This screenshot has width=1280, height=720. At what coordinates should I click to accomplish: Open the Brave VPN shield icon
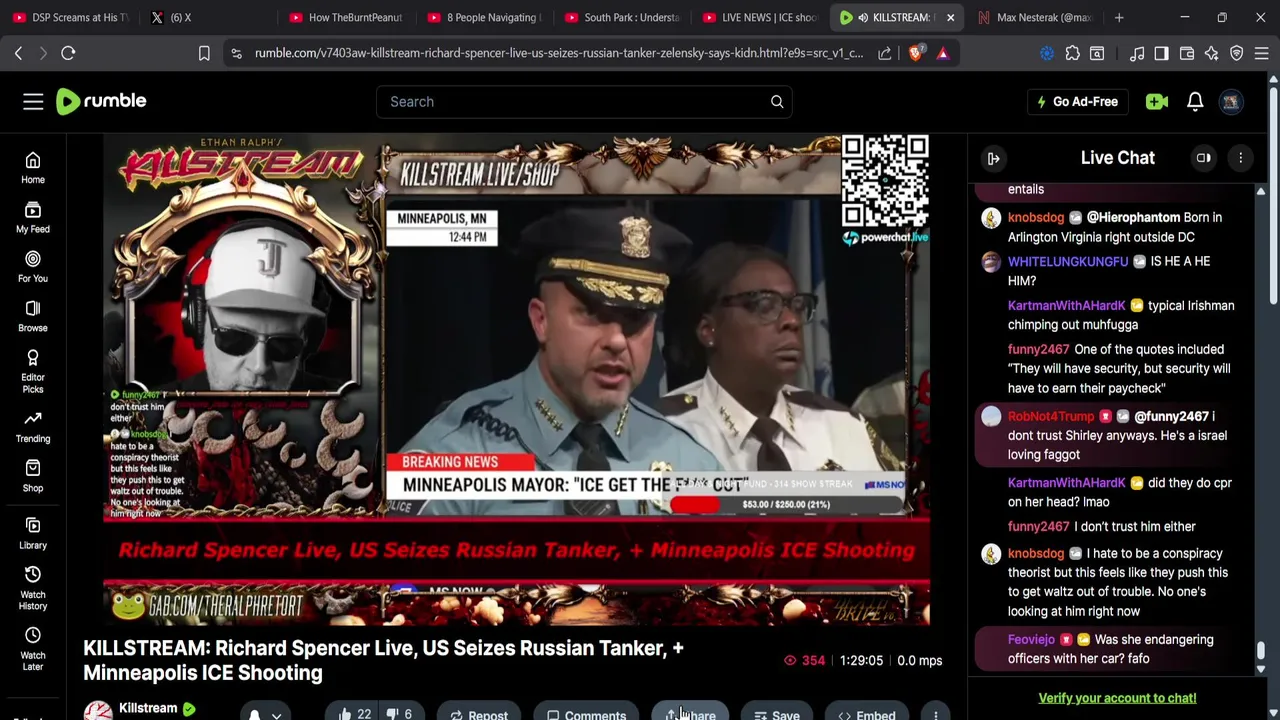coord(1237,53)
